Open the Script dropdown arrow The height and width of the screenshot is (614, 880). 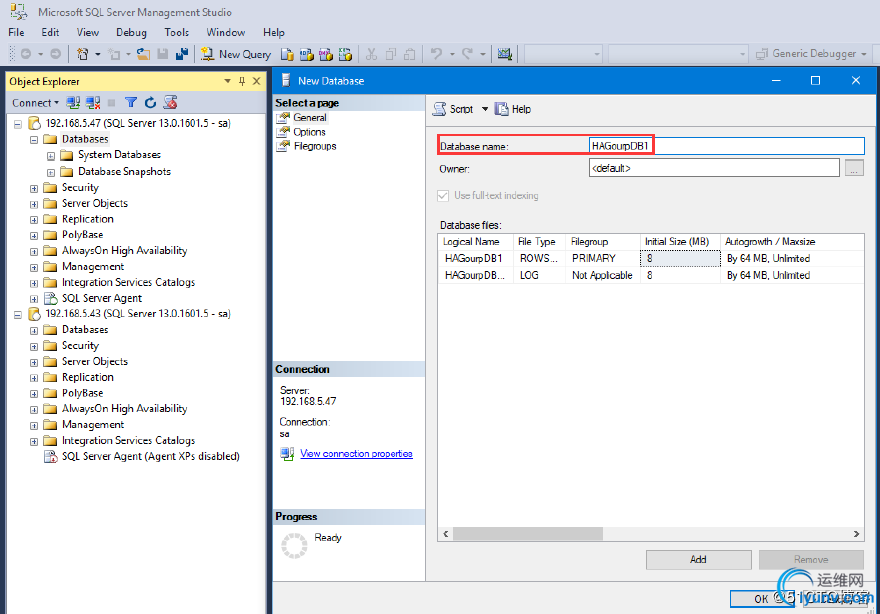[485, 109]
